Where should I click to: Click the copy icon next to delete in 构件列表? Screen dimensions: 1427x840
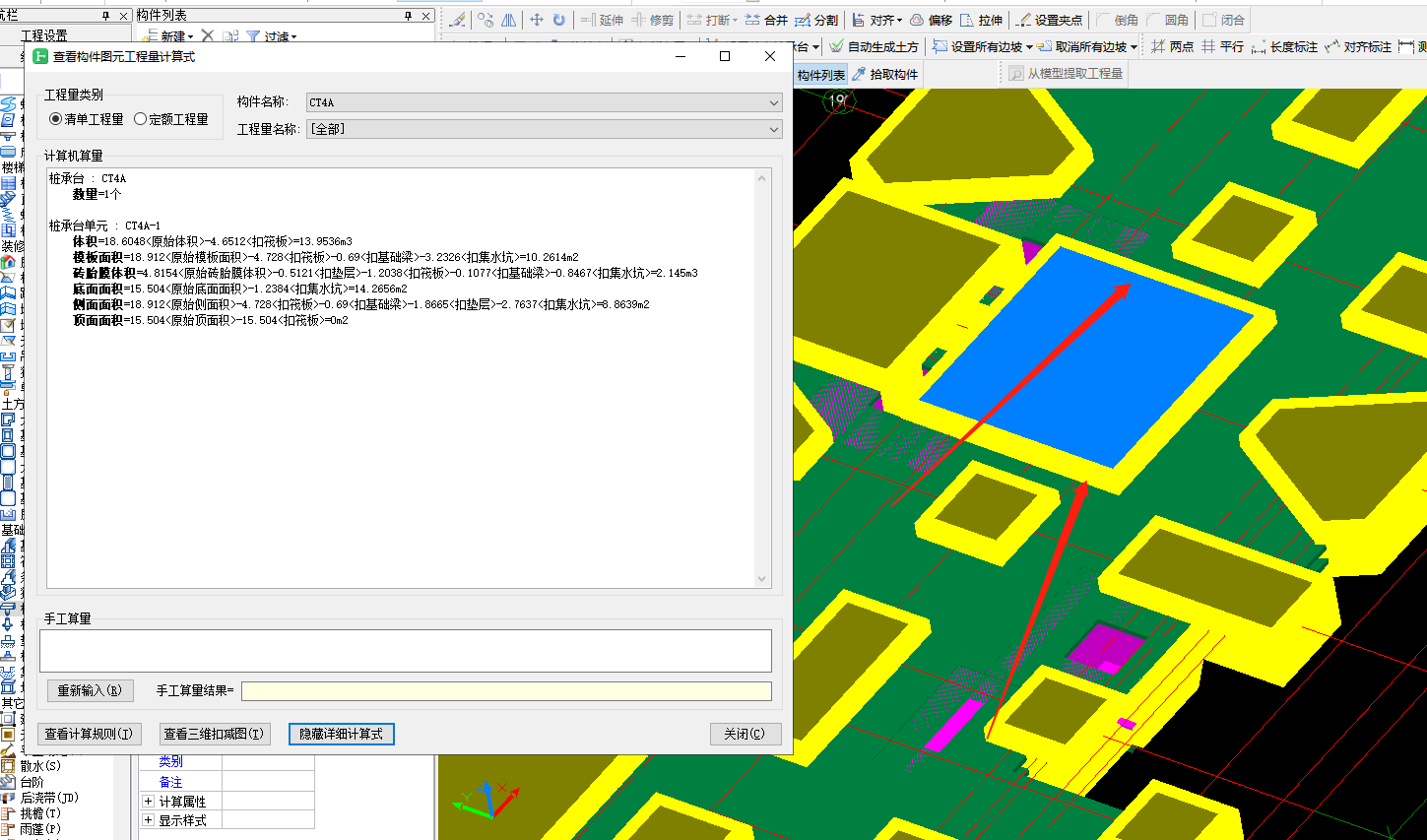click(x=230, y=36)
